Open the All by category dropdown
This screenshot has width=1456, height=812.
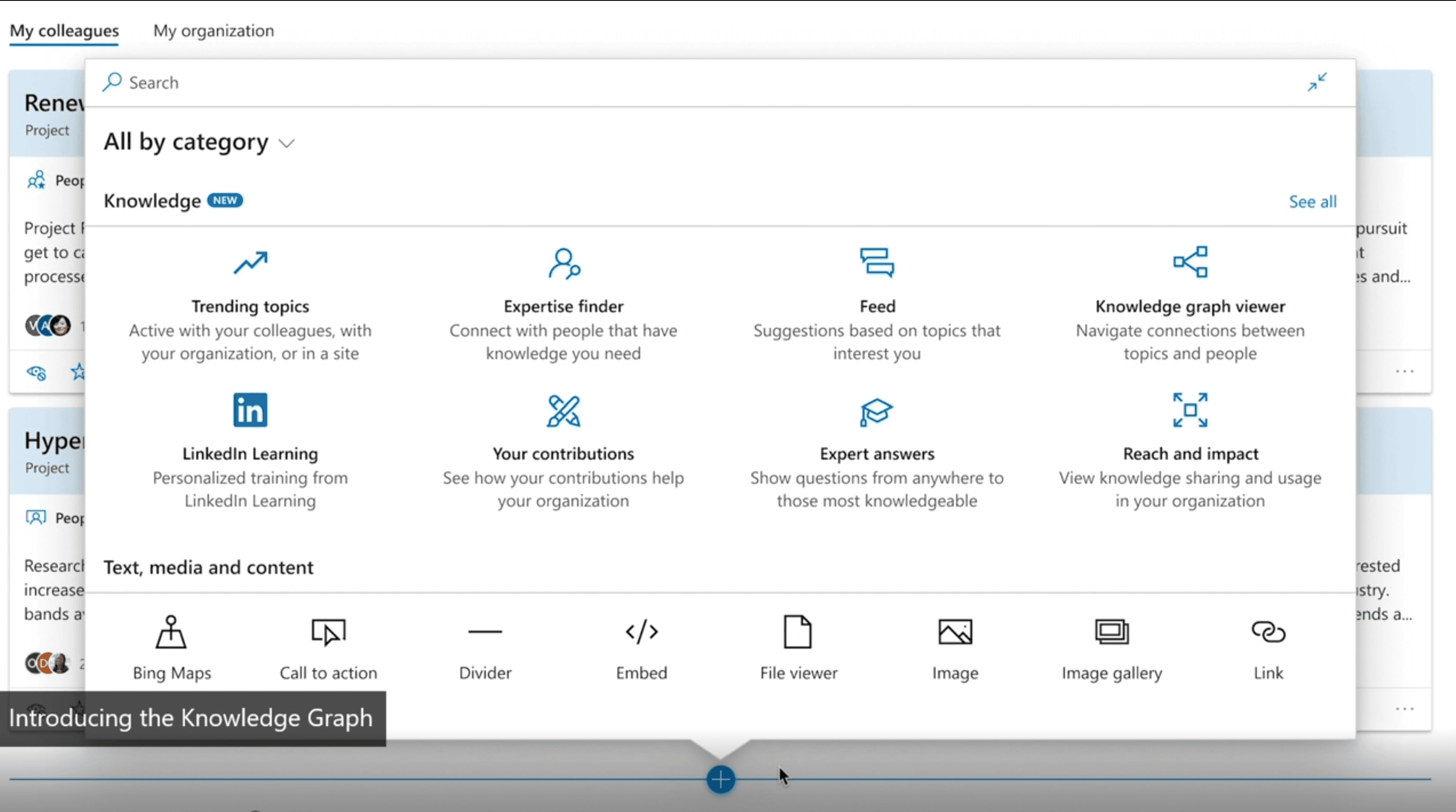199,142
